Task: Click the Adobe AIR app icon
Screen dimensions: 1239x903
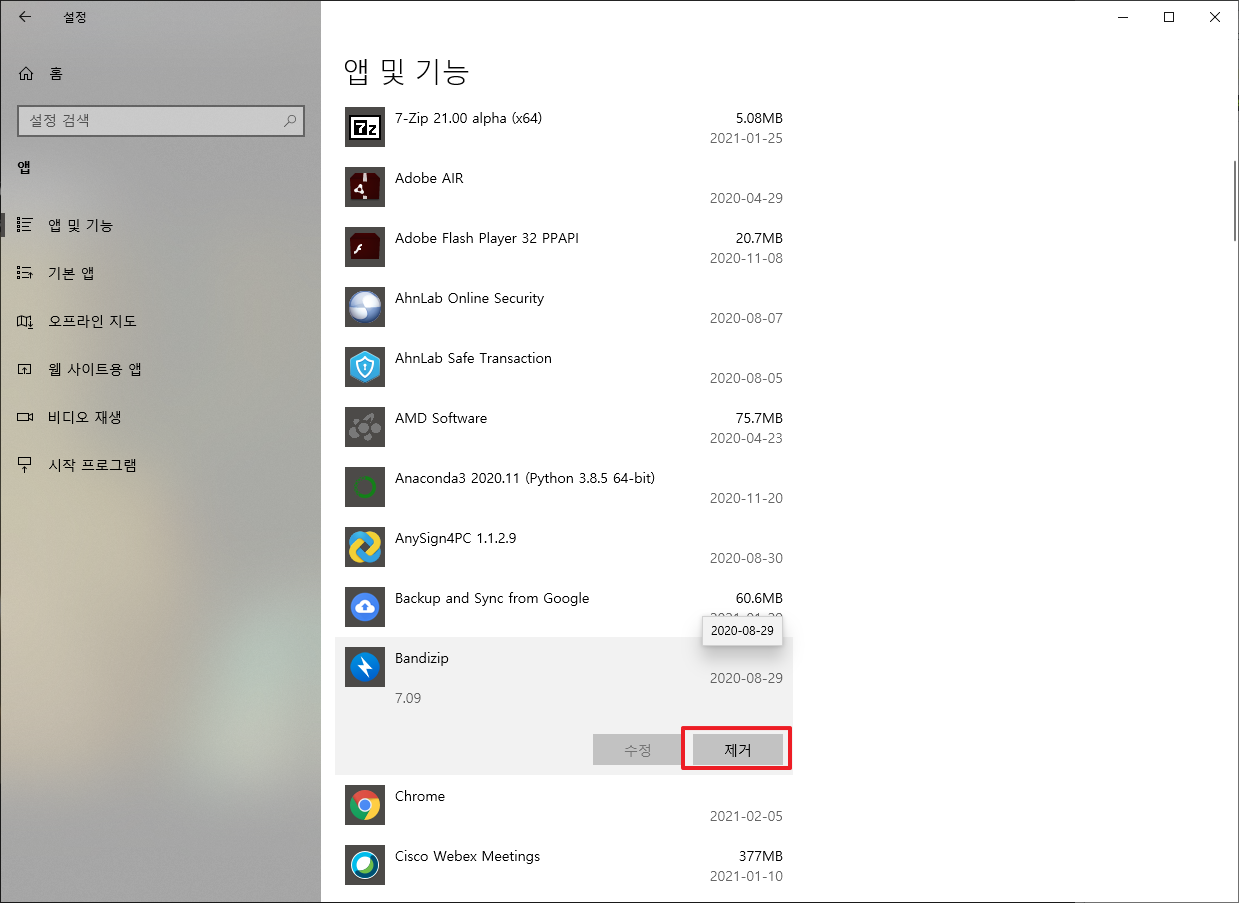Action: [x=364, y=187]
